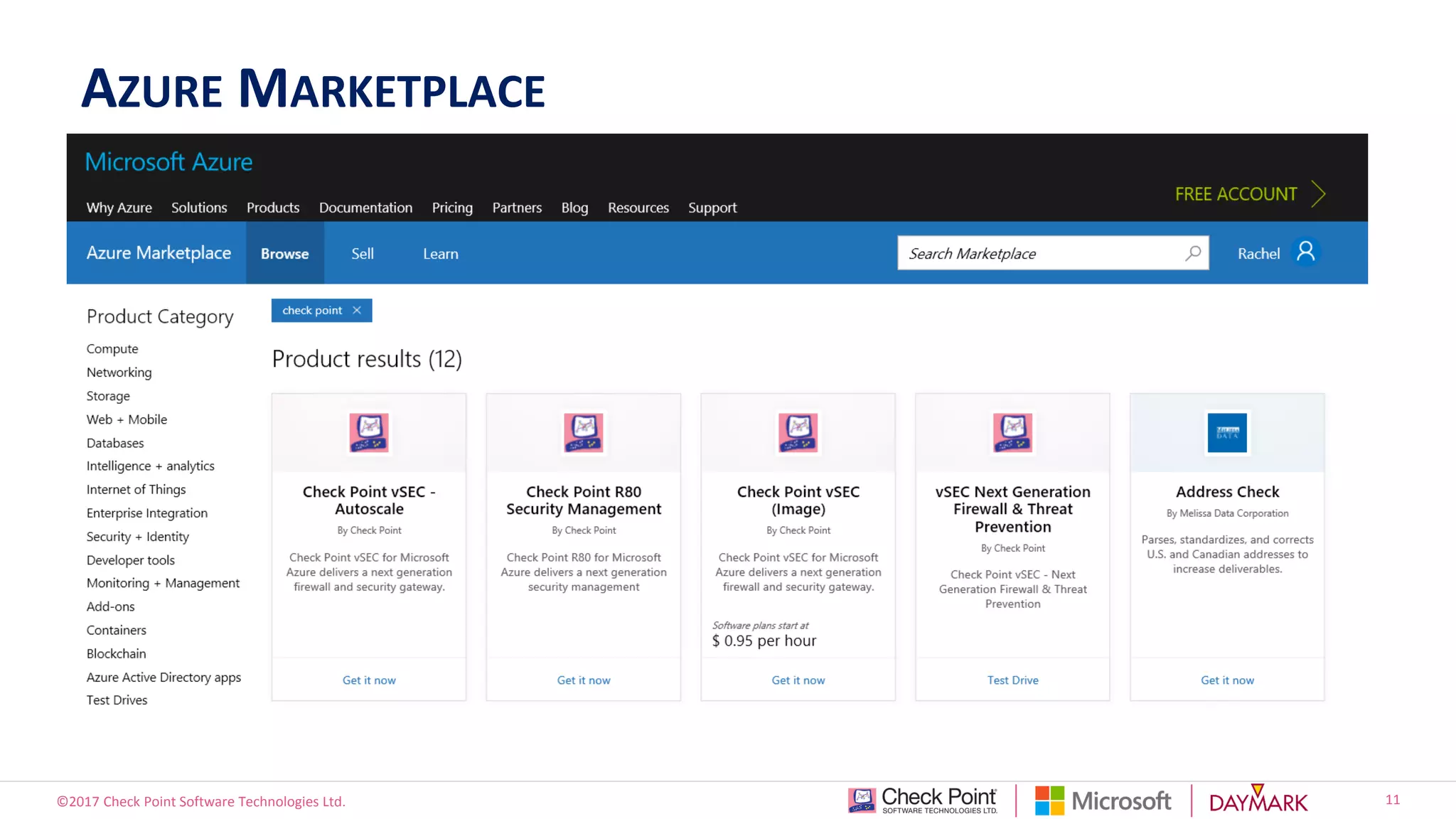1456x819 pixels.
Task: Click the Free Account arrow chevron
Action: click(1319, 193)
